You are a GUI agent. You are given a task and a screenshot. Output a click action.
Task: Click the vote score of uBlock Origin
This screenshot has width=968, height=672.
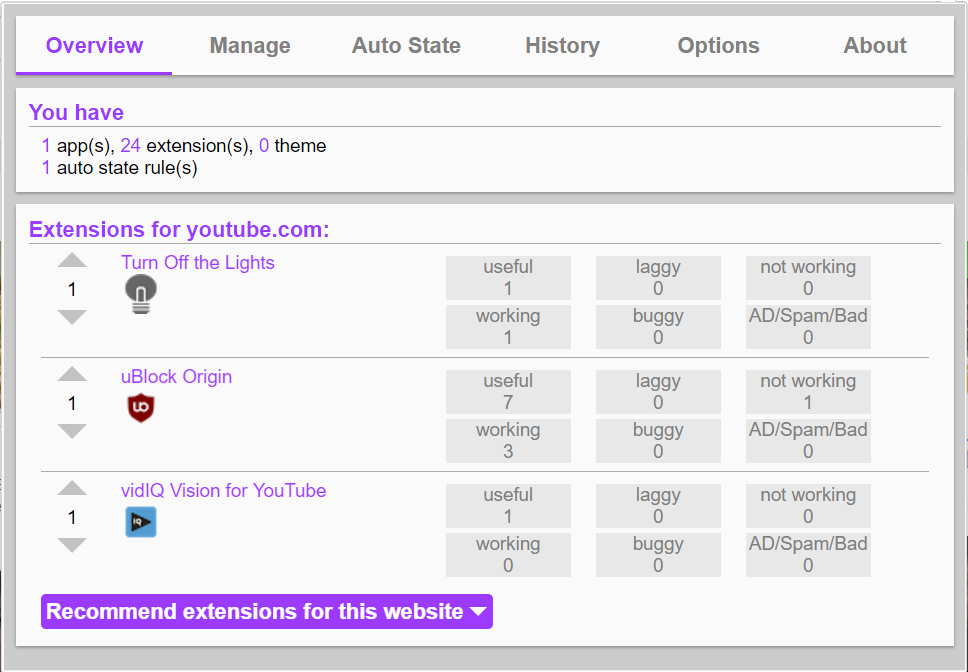(72, 403)
